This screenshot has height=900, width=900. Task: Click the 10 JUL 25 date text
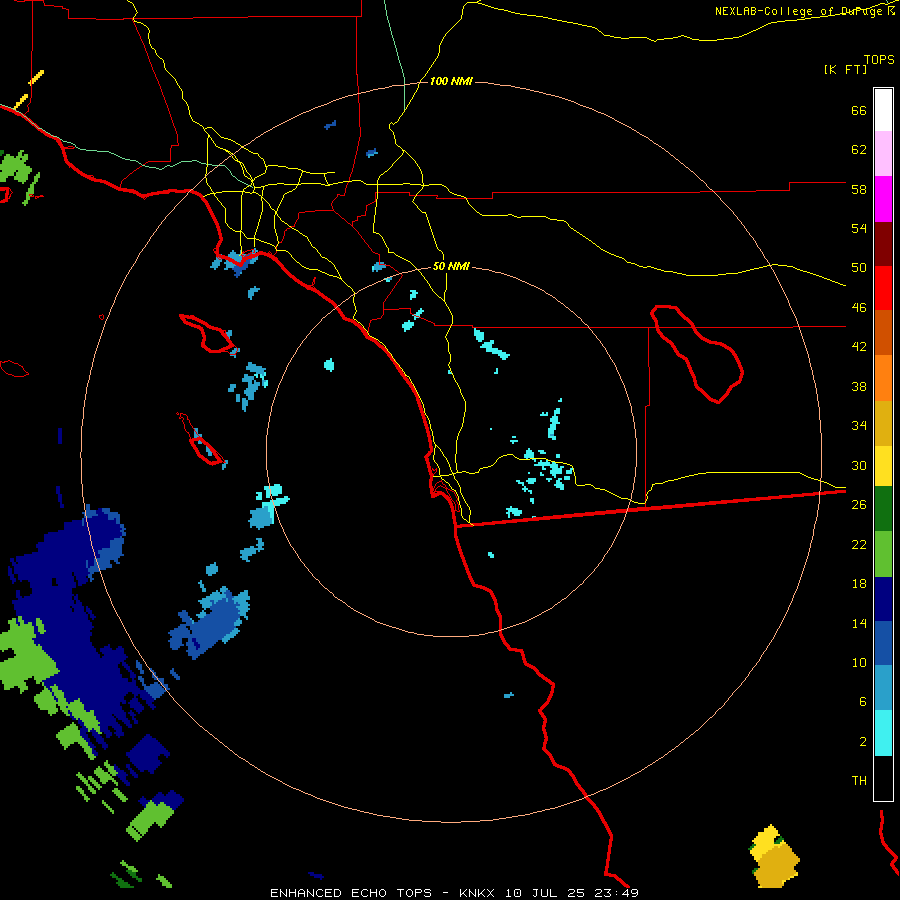545,893
